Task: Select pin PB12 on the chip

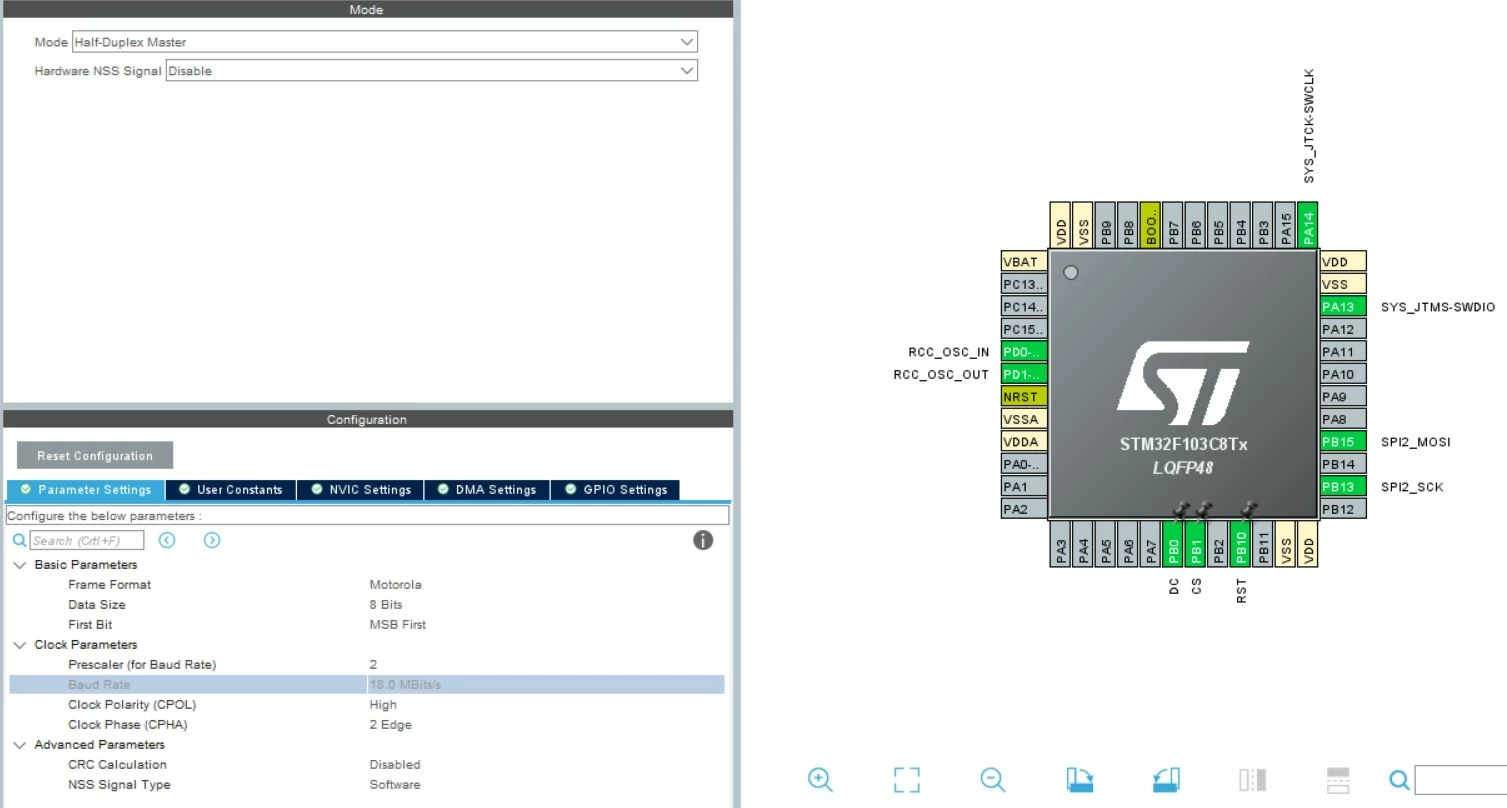Action: 1343,509
